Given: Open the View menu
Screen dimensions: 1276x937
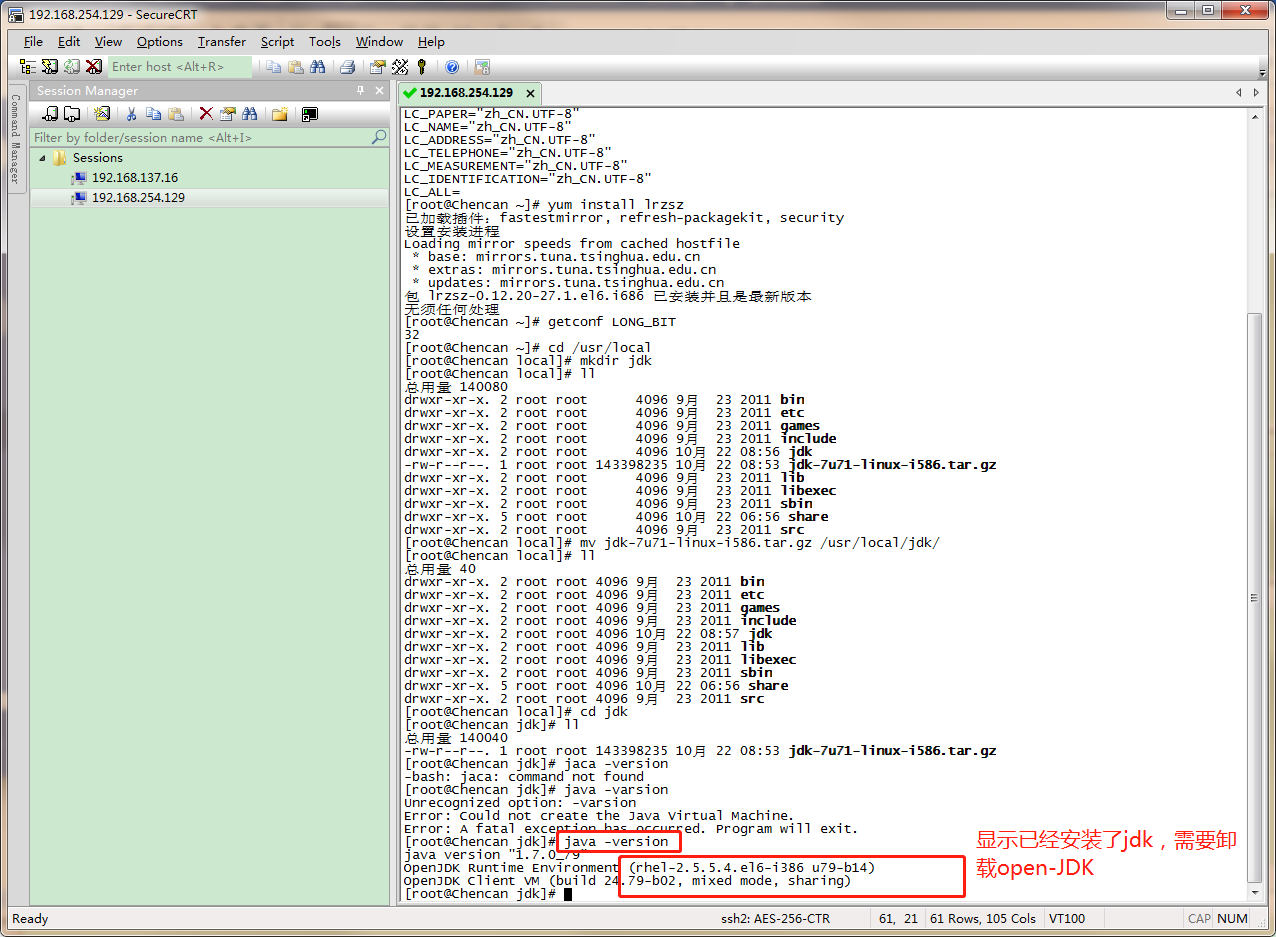Looking at the screenshot, I should (x=108, y=41).
